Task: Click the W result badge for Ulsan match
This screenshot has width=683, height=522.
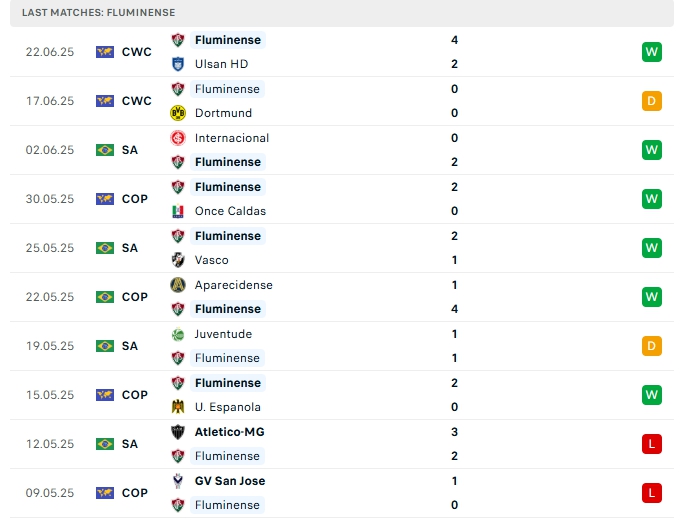Action: point(652,52)
